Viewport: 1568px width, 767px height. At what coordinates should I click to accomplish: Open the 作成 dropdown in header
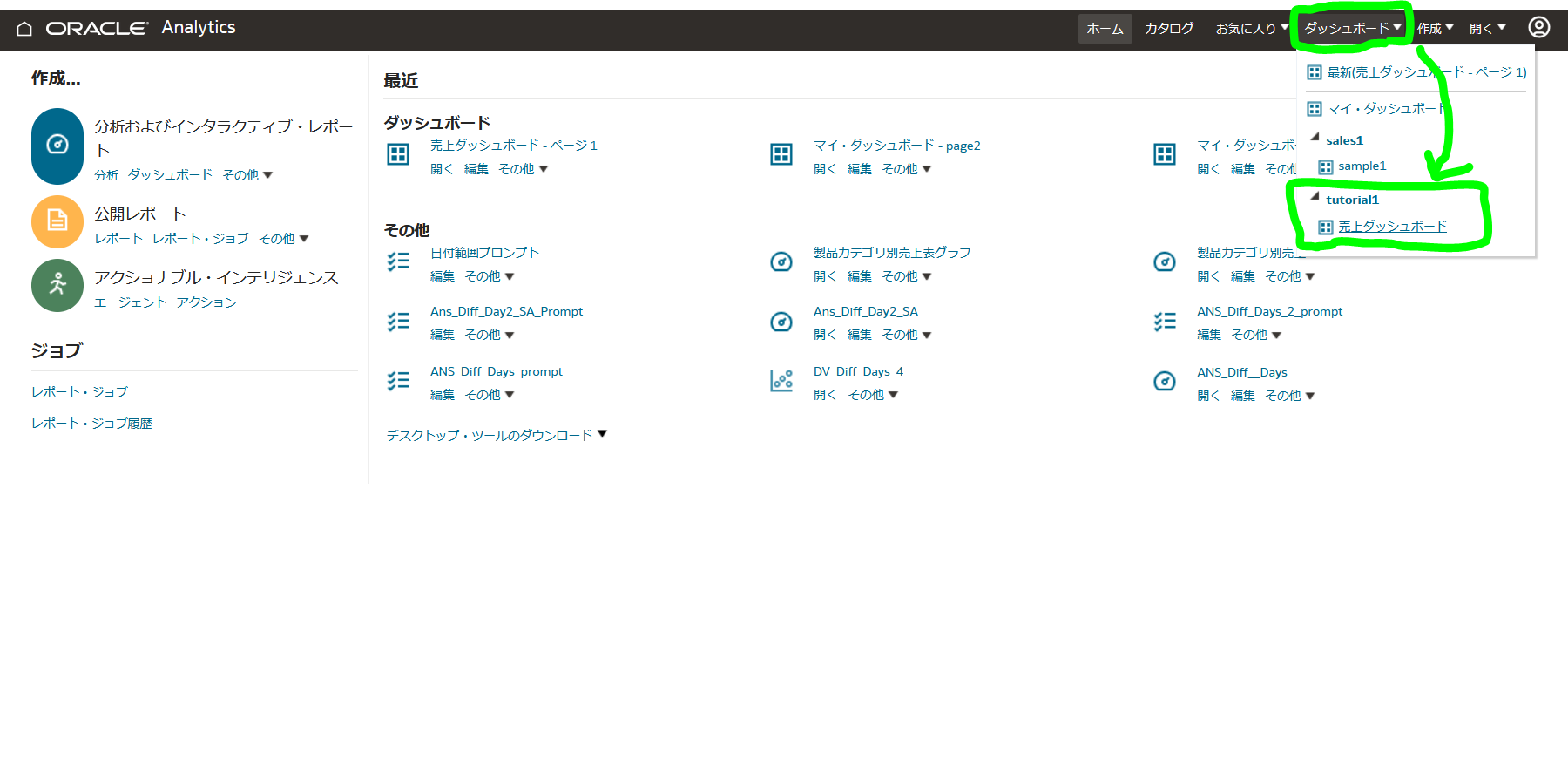[x=1435, y=29]
